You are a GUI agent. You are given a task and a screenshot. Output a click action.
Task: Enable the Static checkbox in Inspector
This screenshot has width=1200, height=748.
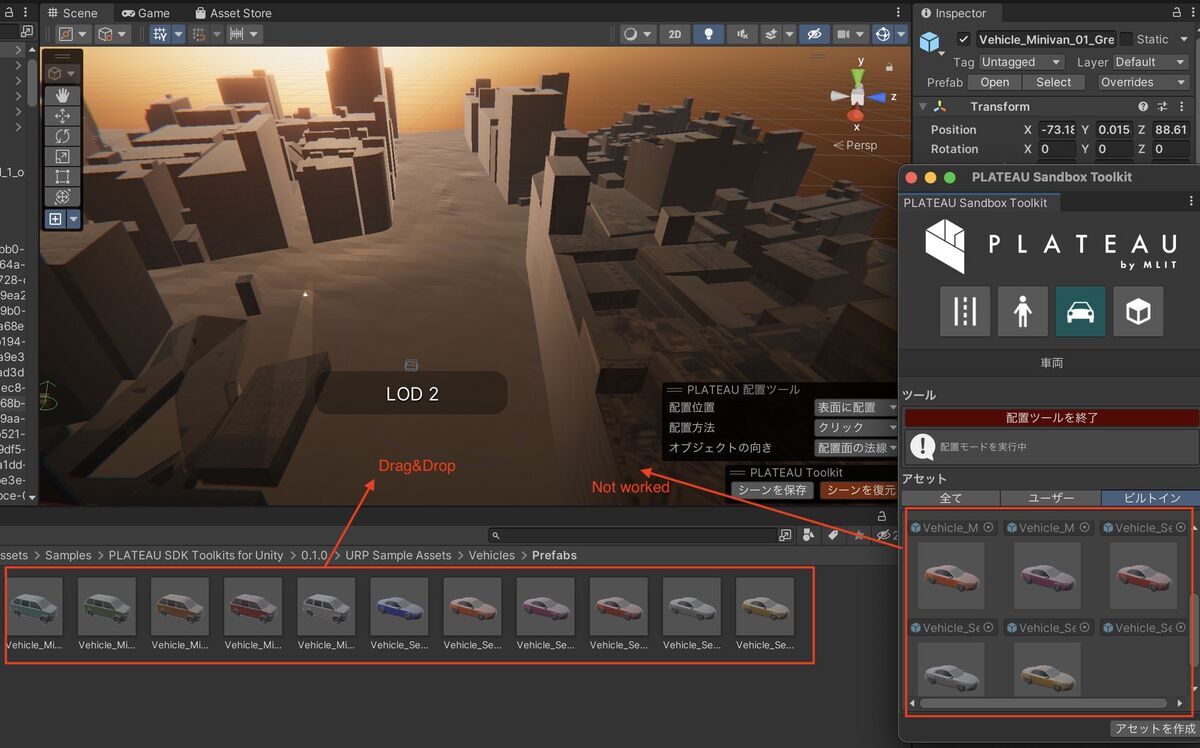1126,39
